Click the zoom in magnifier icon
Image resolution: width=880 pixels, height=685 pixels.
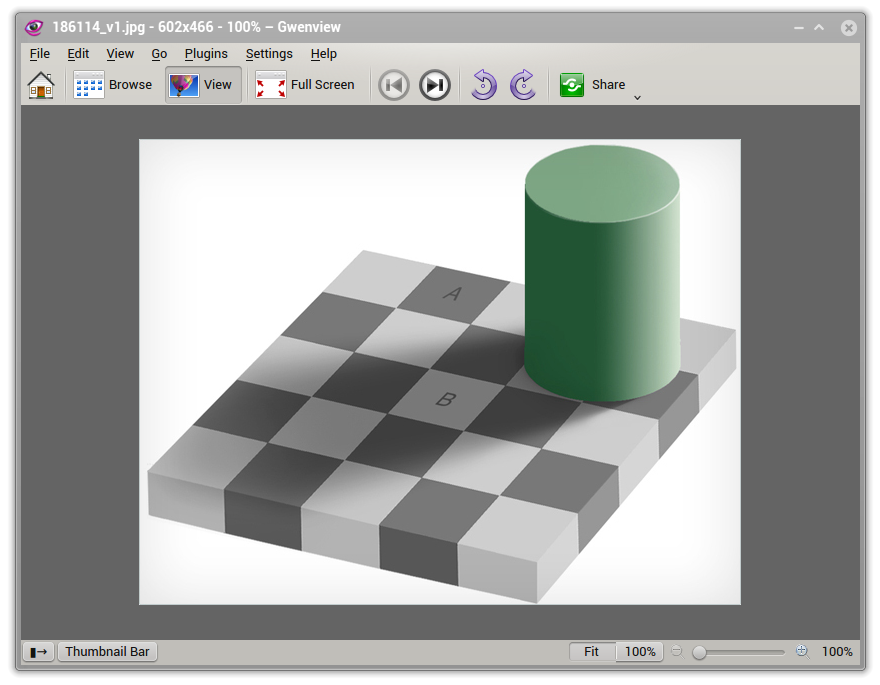pos(803,652)
